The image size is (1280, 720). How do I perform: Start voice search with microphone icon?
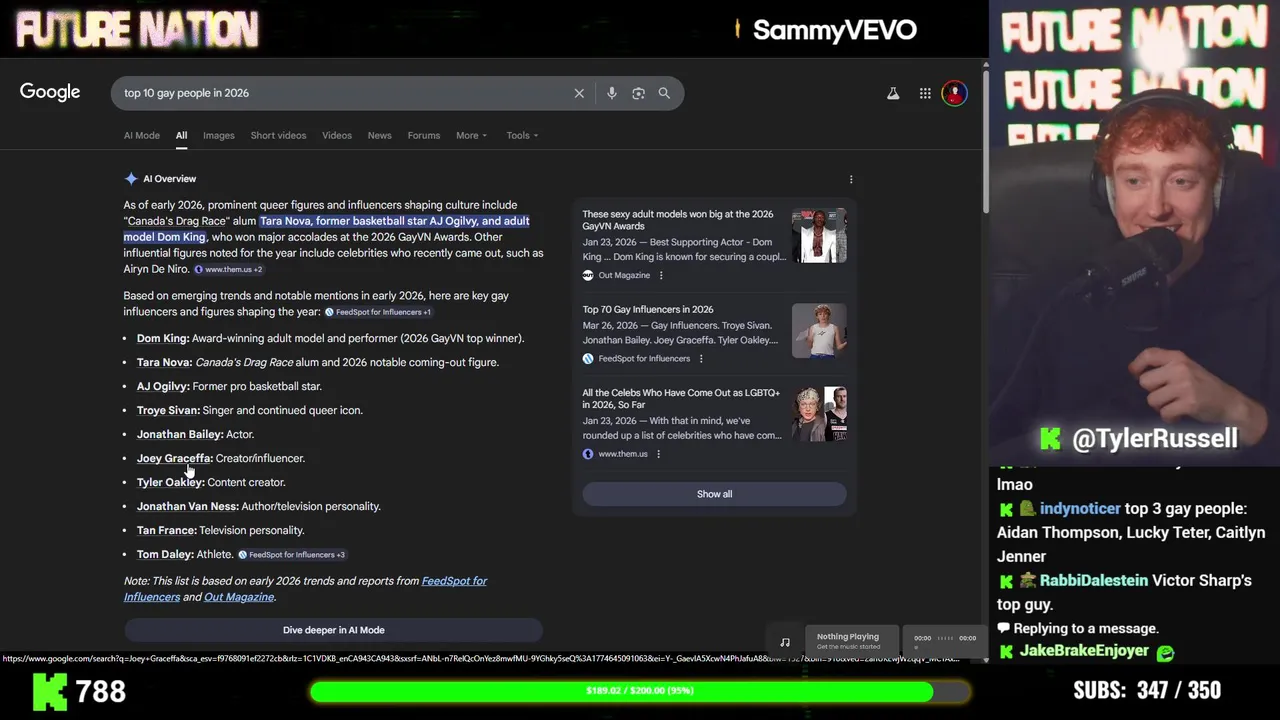(x=612, y=93)
